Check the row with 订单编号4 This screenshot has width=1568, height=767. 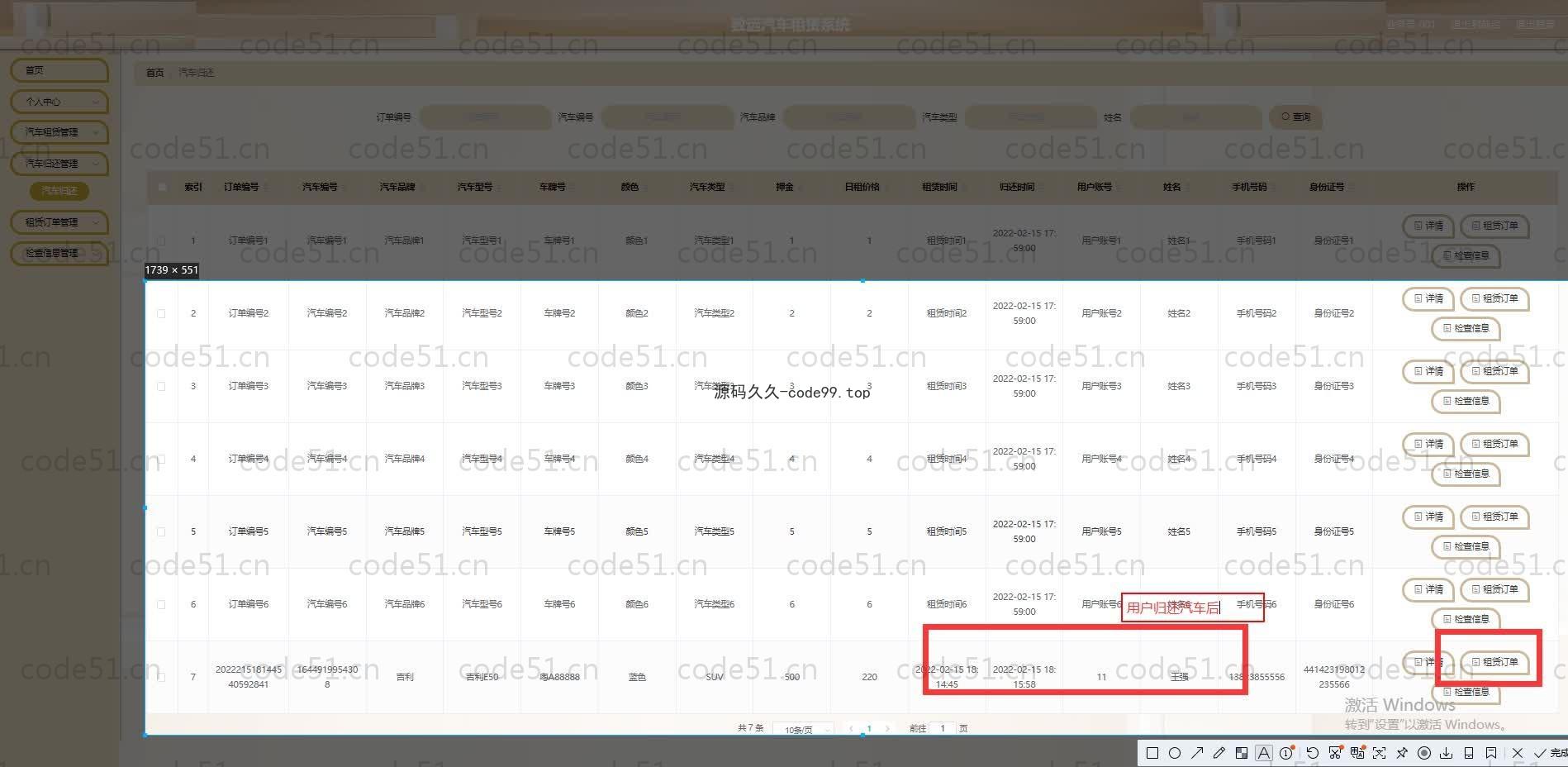pyautogui.click(x=161, y=459)
